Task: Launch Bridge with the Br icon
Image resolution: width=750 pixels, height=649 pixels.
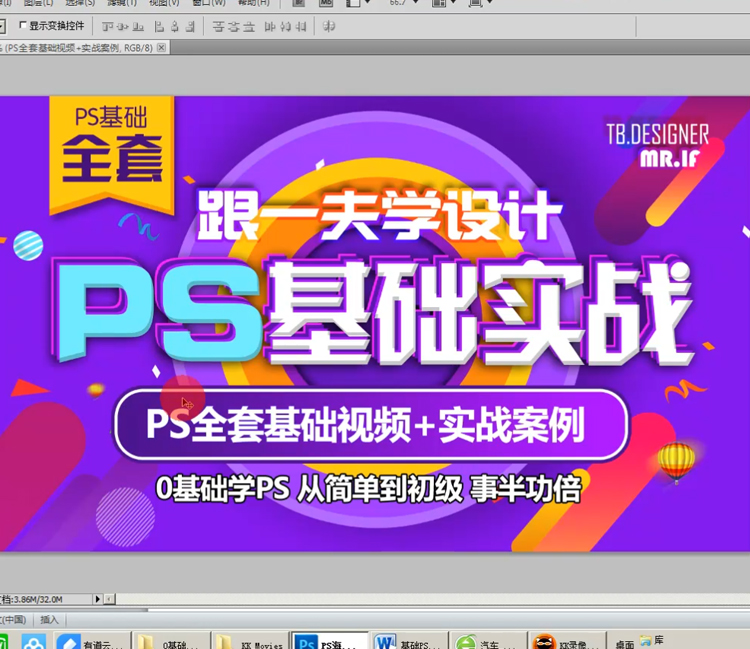Action: pos(298,3)
